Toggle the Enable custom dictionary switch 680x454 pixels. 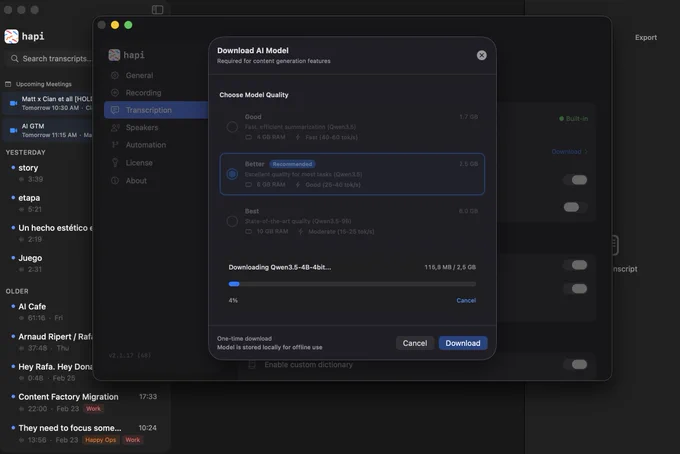pyautogui.click(x=575, y=365)
